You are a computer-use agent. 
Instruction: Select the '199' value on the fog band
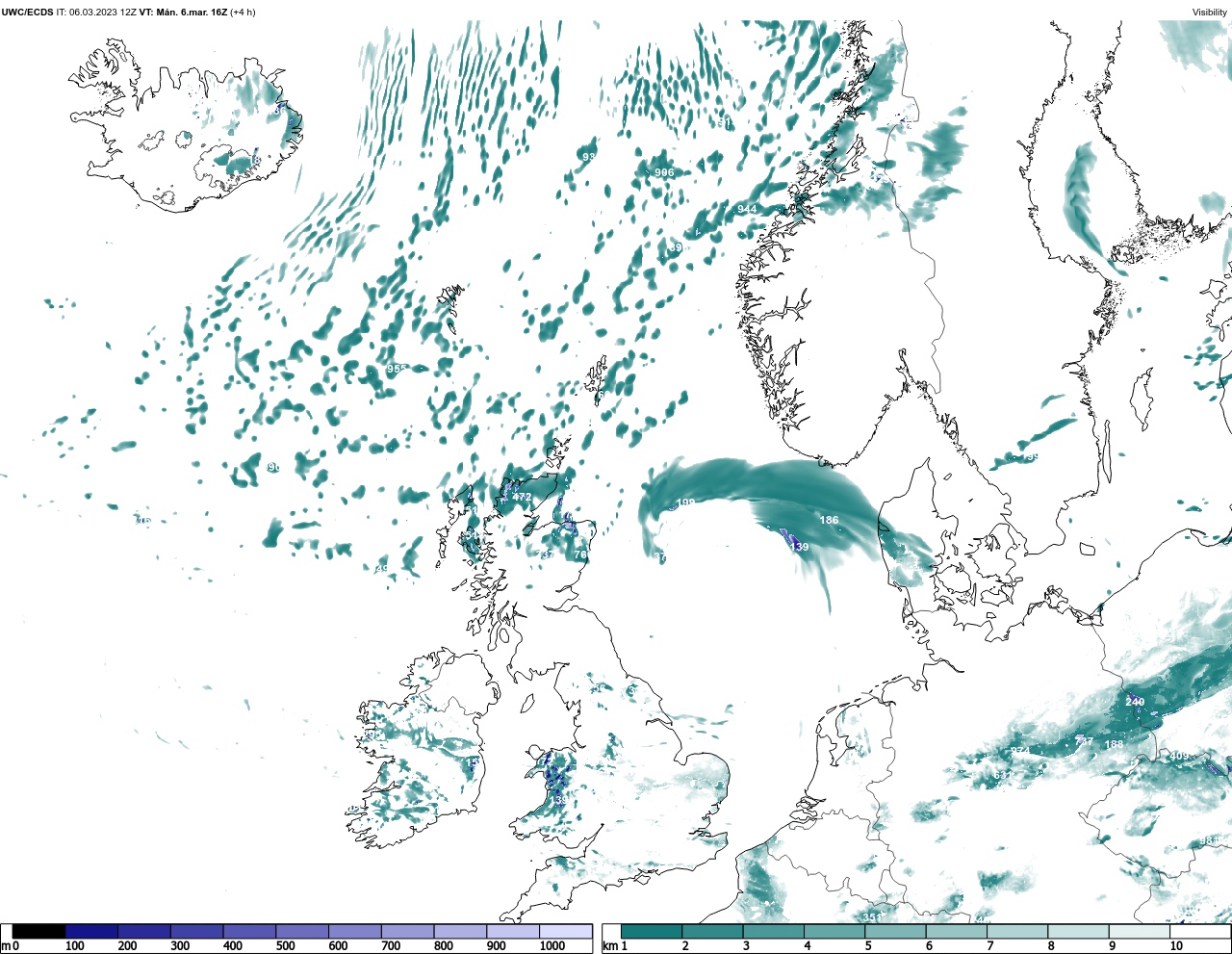click(x=685, y=503)
